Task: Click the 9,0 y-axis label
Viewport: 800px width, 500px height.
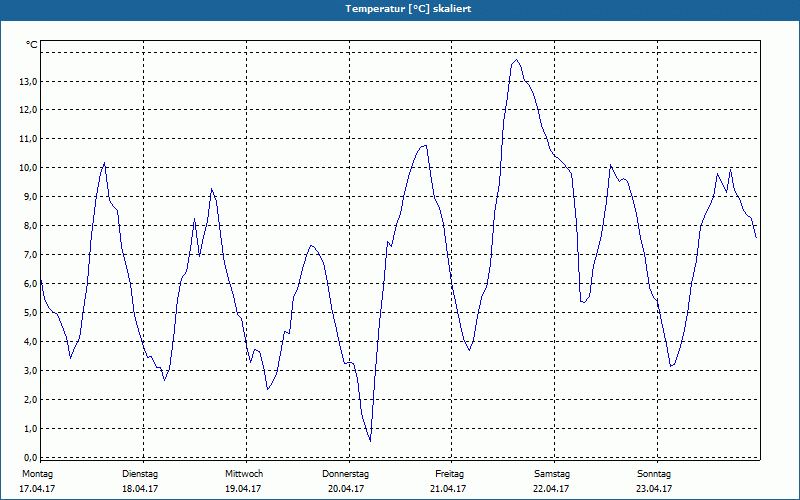Action: [30, 196]
